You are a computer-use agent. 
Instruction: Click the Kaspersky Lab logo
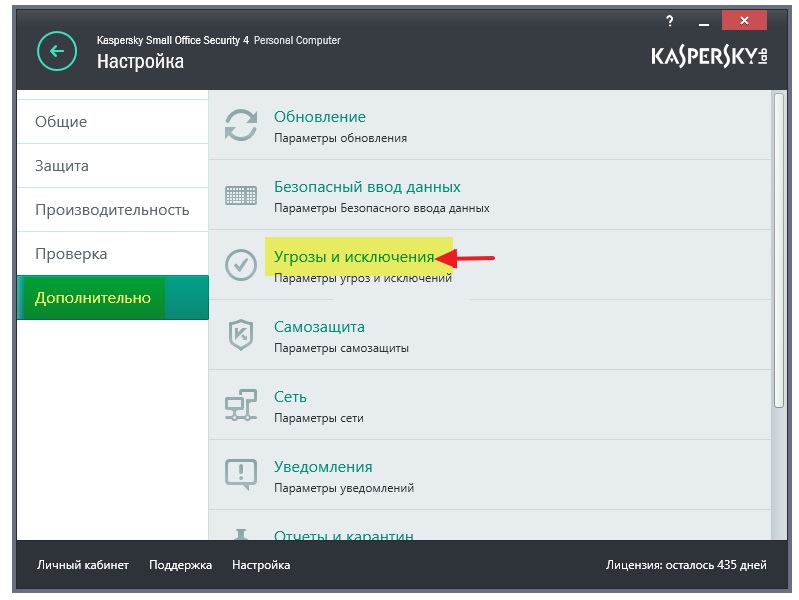(709, 57)
